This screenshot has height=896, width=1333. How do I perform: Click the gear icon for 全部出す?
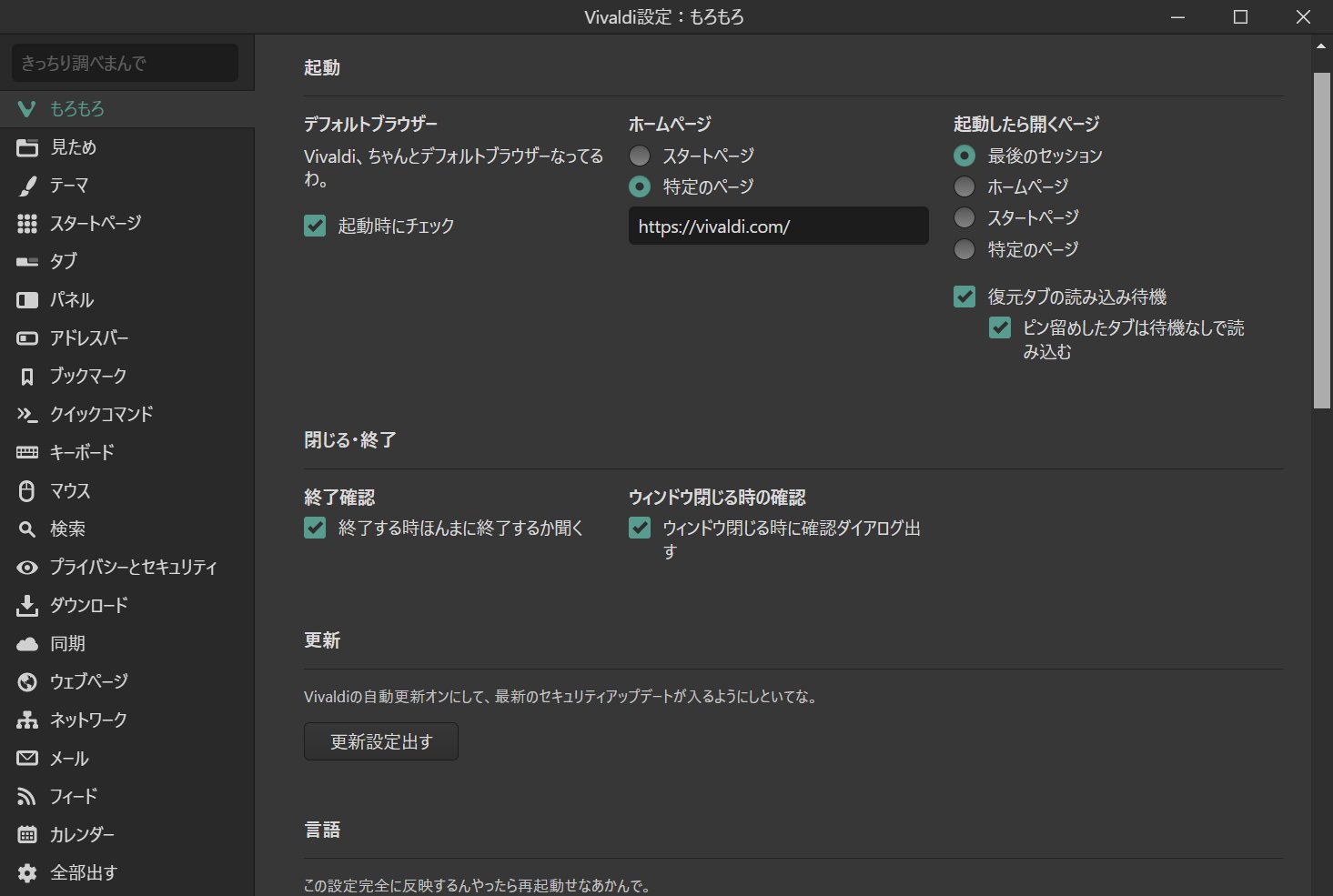[27, 873]
